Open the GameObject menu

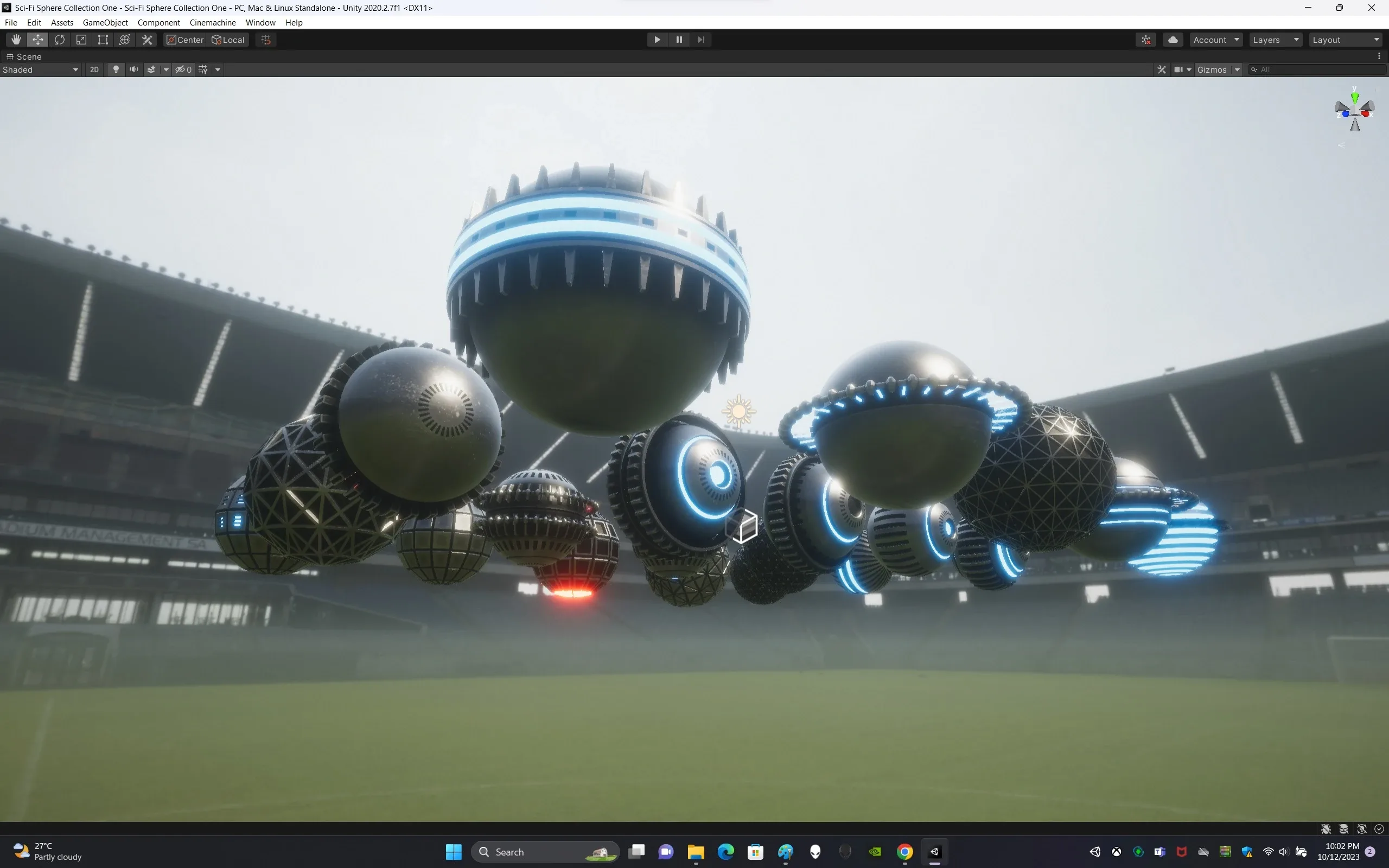pyautogui.click(x=105, y=22)
